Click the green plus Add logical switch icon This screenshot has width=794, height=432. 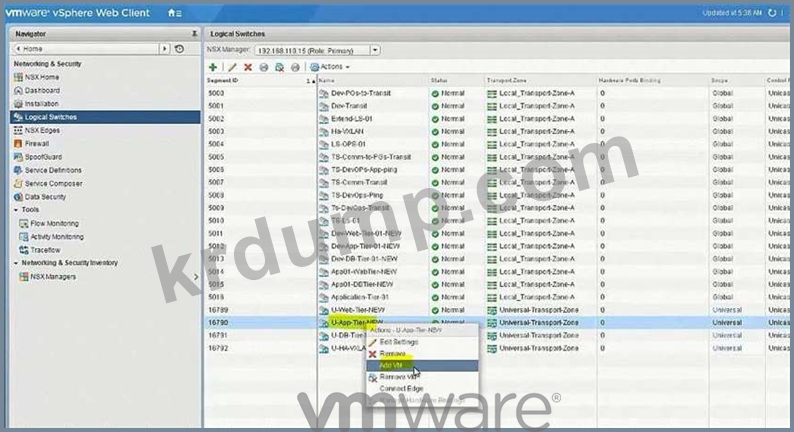tap(213, 67)
